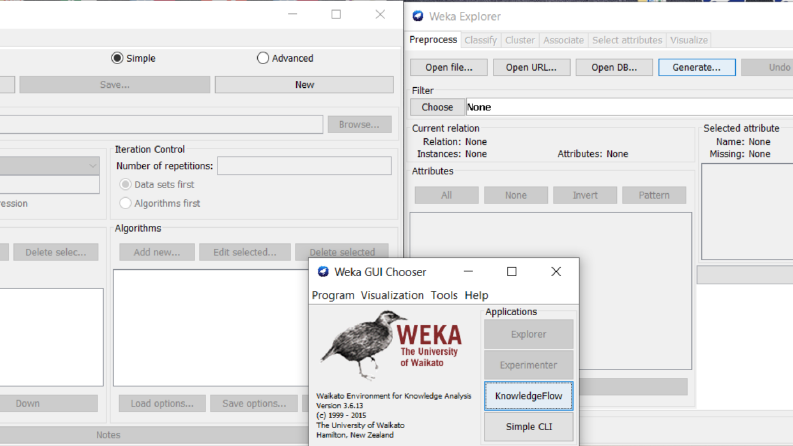Select the Advanced radio button
Viewport: 793px width, 446px height.
[x=262, y=58]
